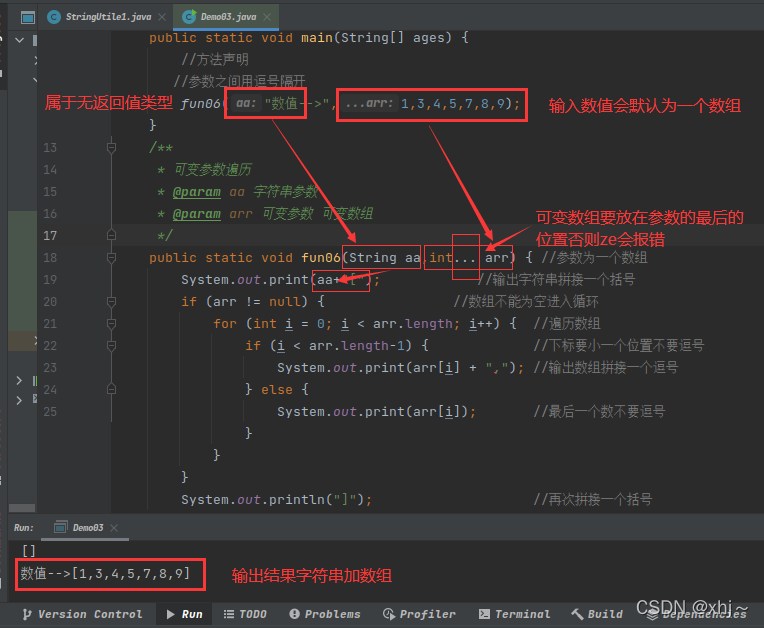Close the Demo03 run tab
The image size is (764, 628).
pyautogui.click(x=114, y=528)
